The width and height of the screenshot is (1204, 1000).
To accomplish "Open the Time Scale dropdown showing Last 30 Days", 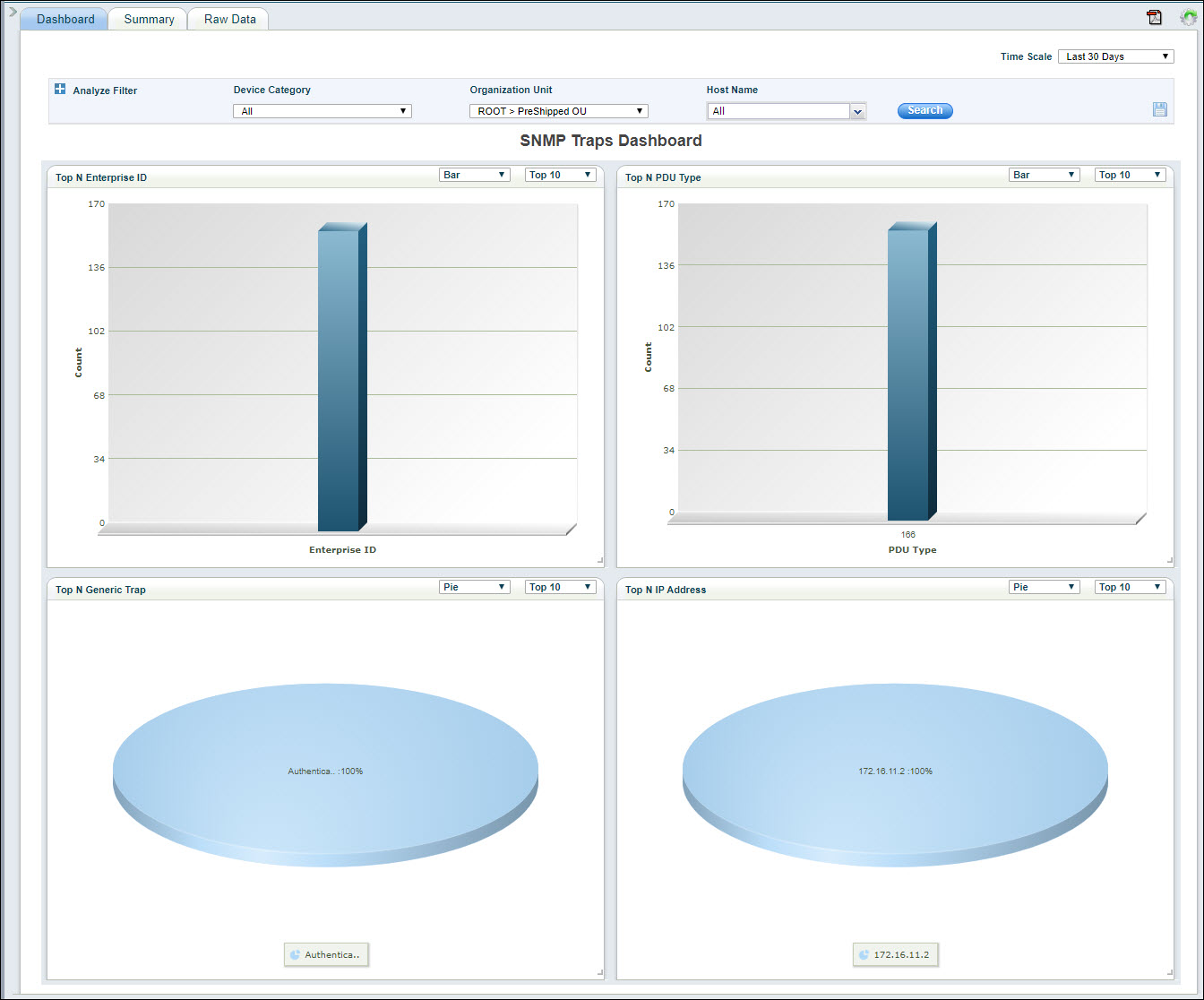I will point(1115,56).
